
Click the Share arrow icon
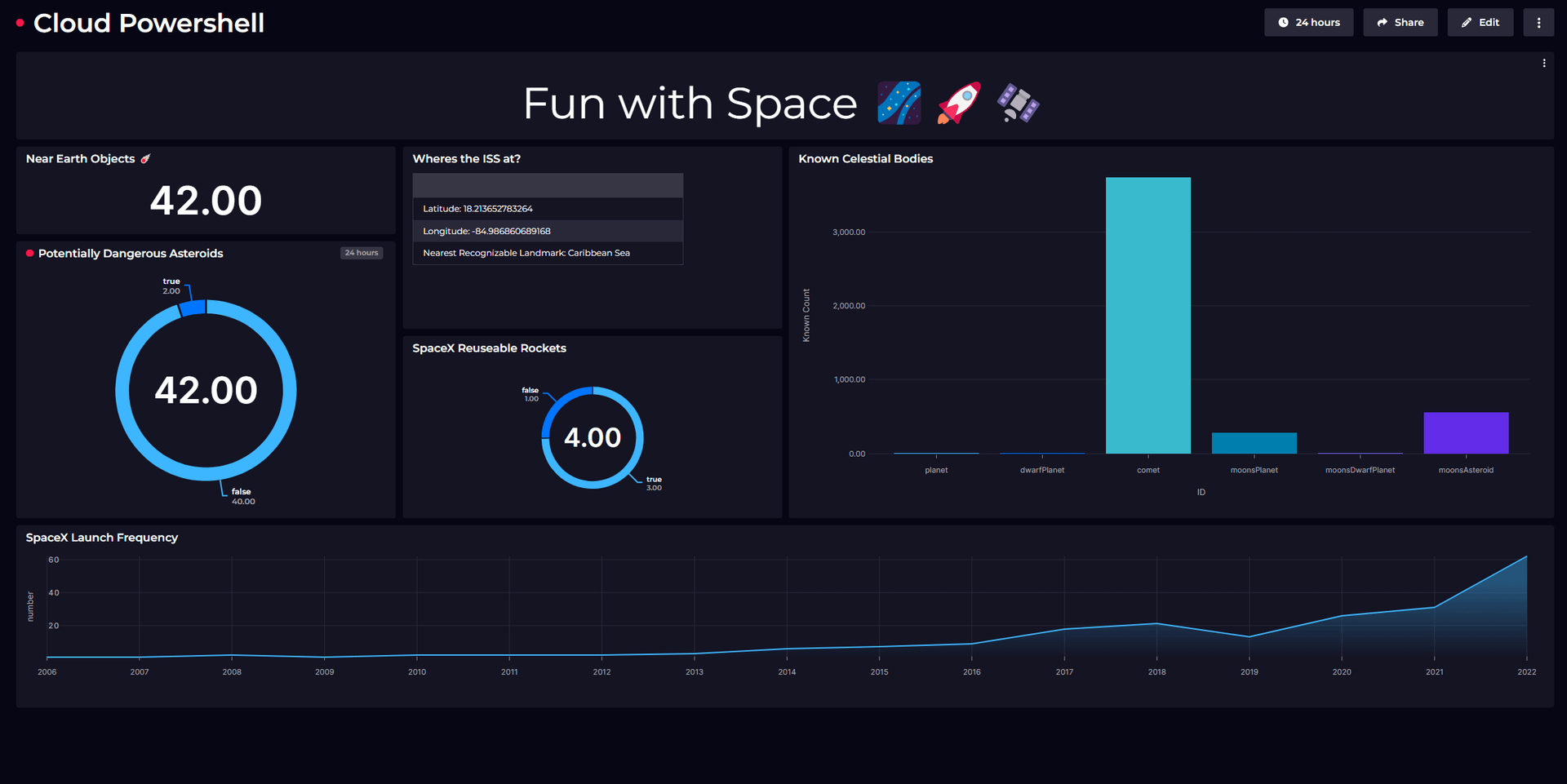click(x=1380, y=22)
